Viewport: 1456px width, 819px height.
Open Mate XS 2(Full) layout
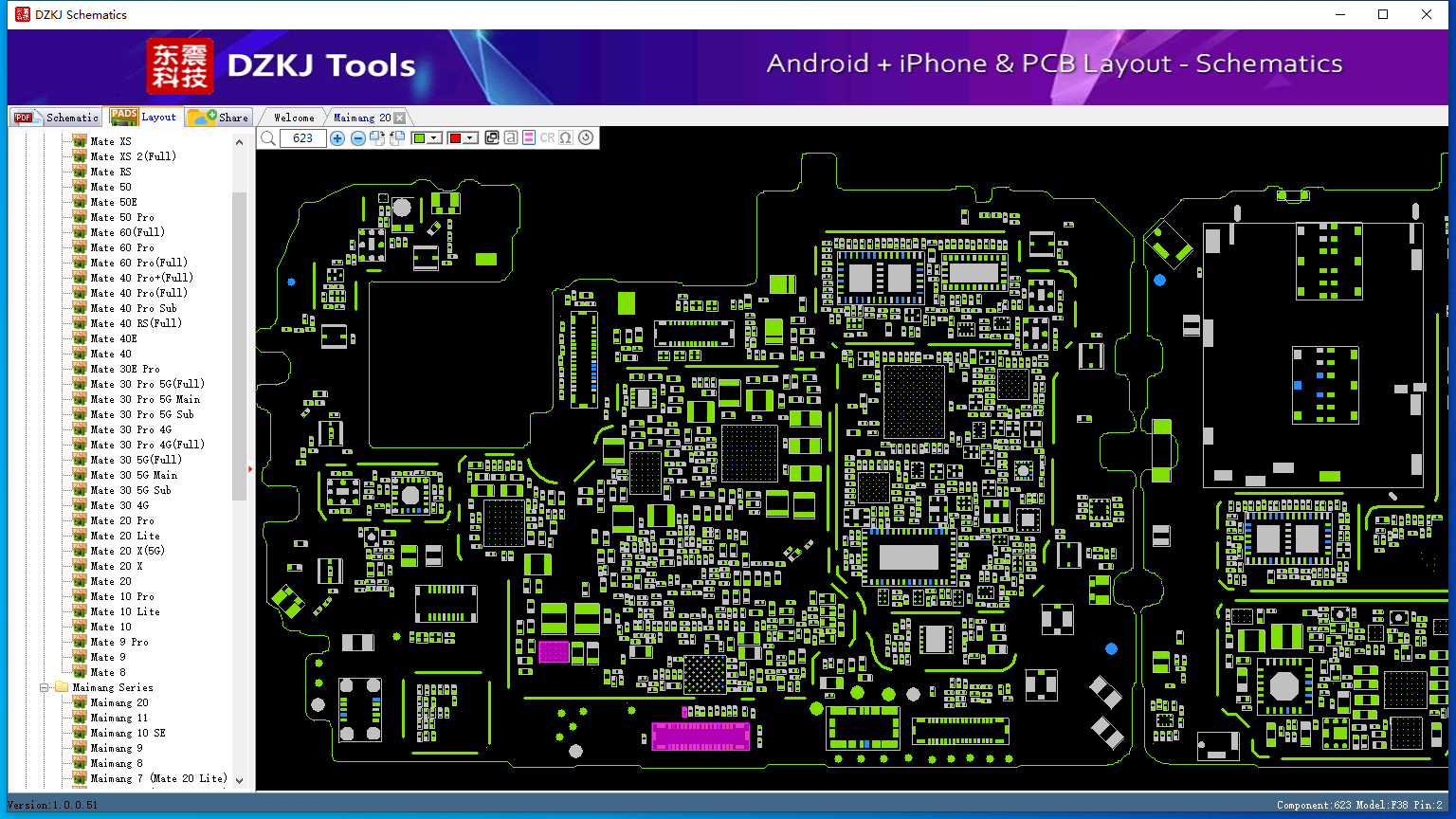point(134,156)
